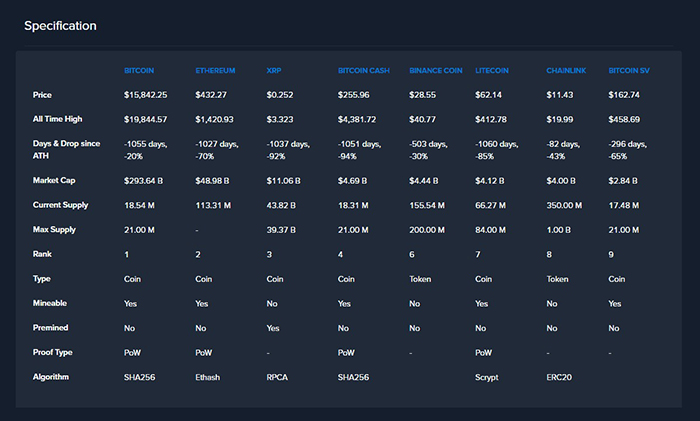700x421 pixels.
Task: Select Litecoin price $62.14
Action: (x=488, y=95)
